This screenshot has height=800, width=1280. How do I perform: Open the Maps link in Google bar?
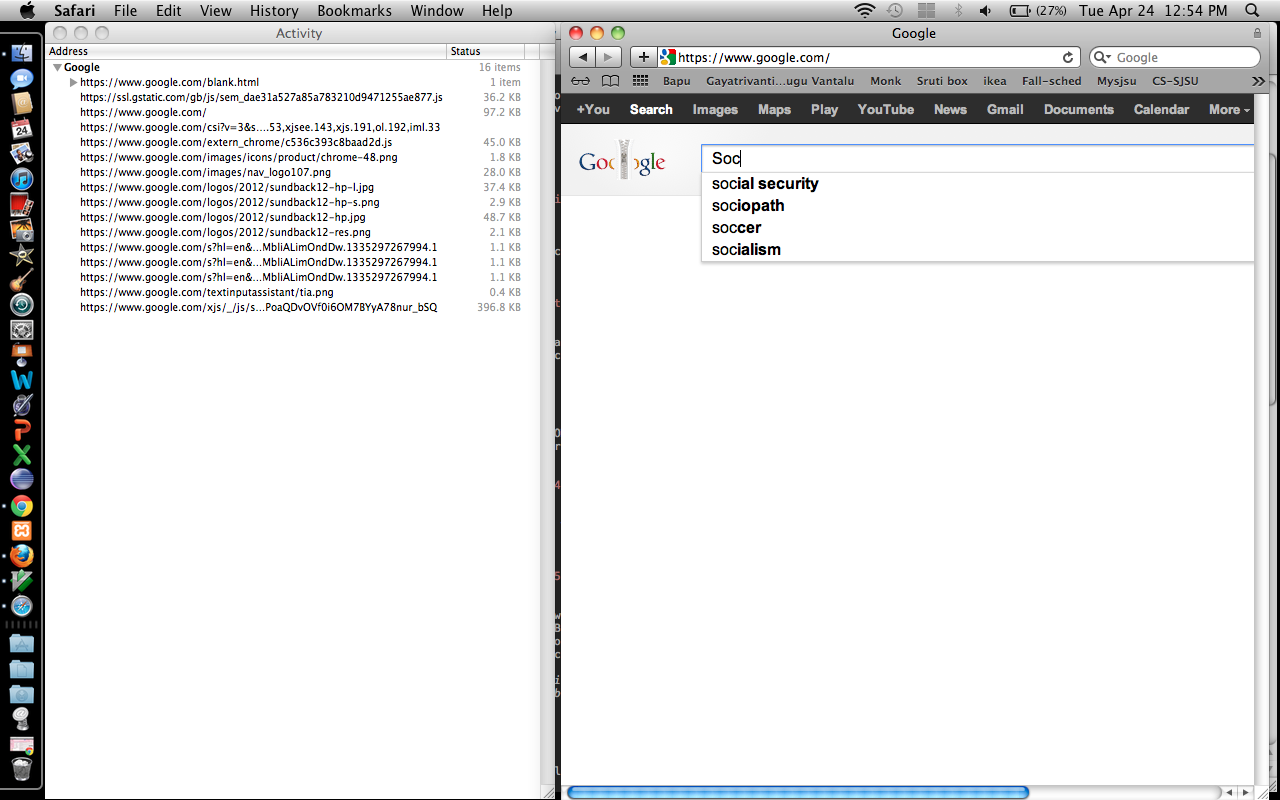tap(774, 109)
